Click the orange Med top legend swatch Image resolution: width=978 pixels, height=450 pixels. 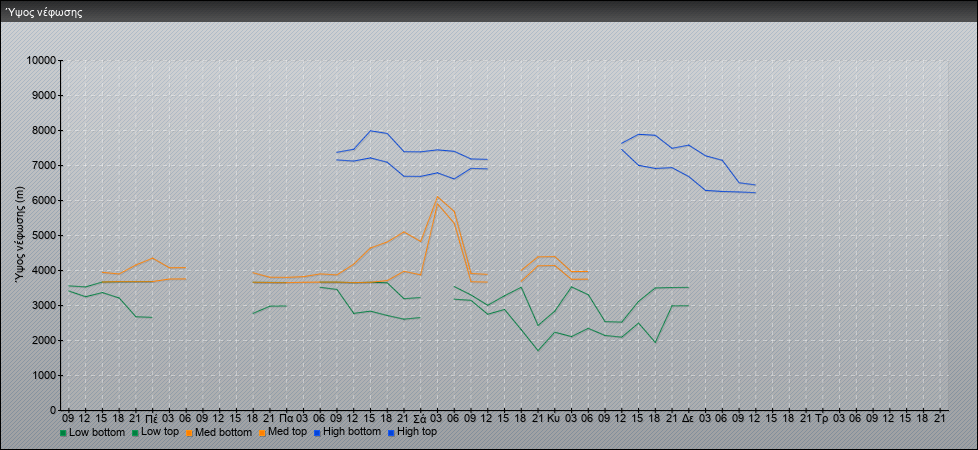coord(261,433)
